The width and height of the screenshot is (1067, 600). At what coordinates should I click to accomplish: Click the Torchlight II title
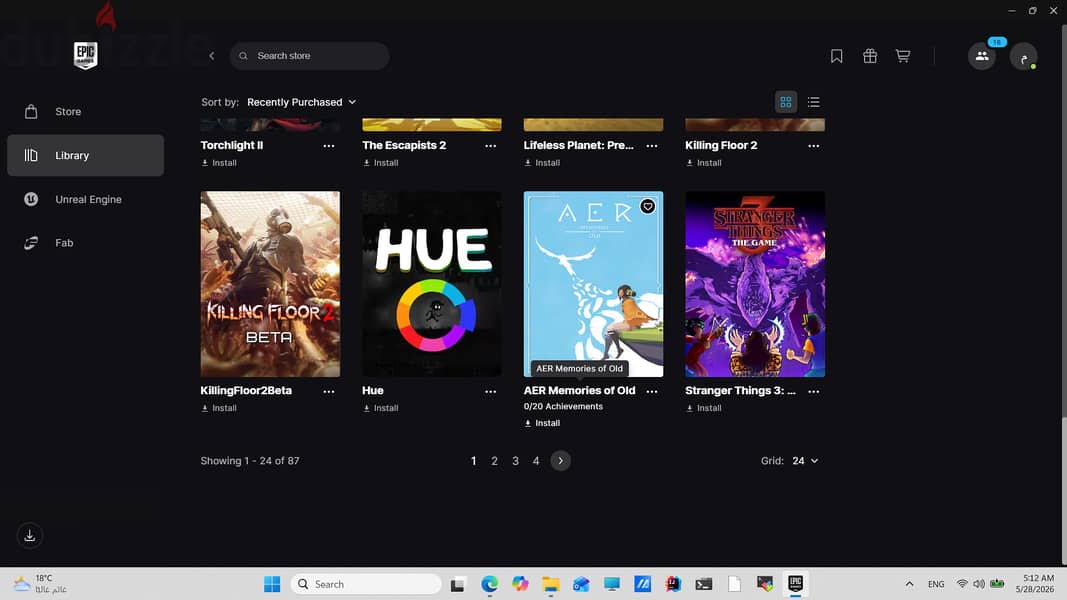tap(232, 145)
